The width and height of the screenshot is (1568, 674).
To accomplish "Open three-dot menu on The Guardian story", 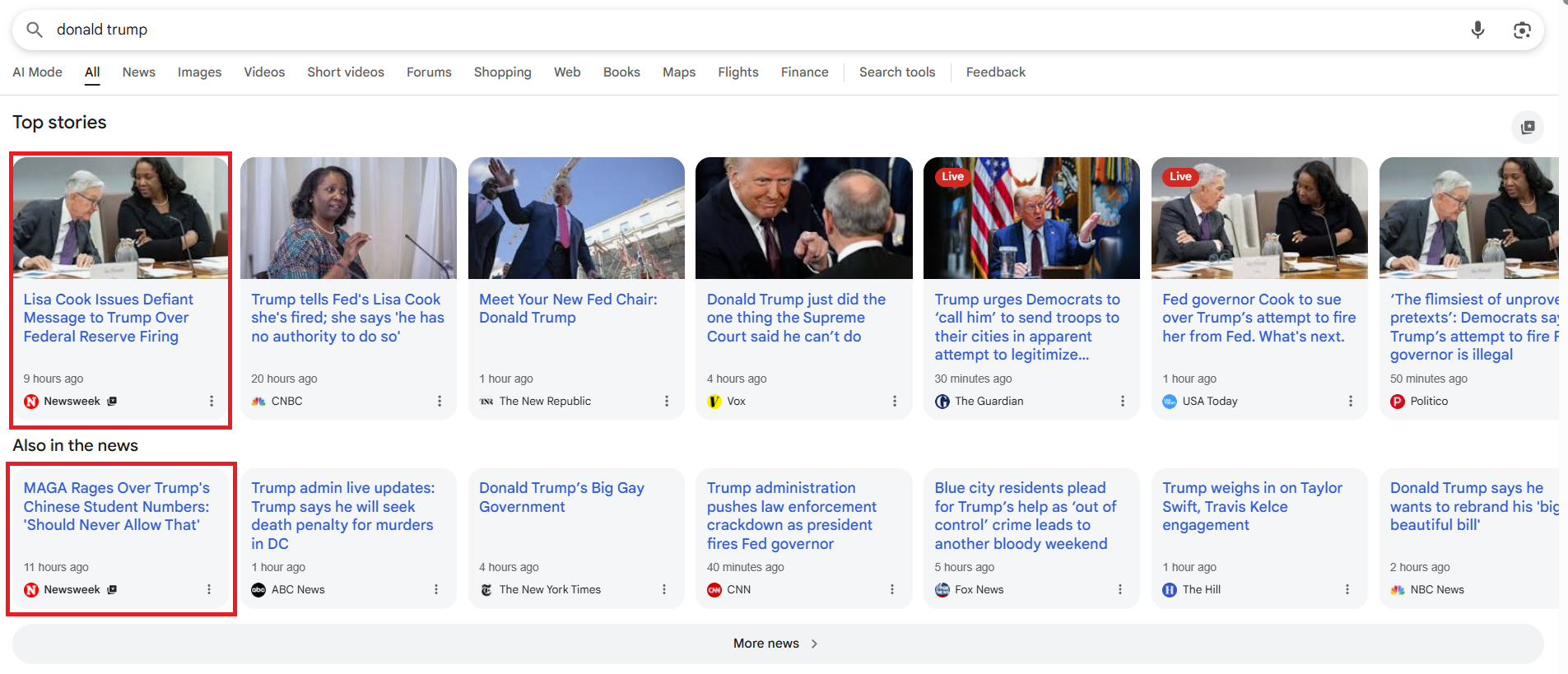I will click(x=1123, y=401).
